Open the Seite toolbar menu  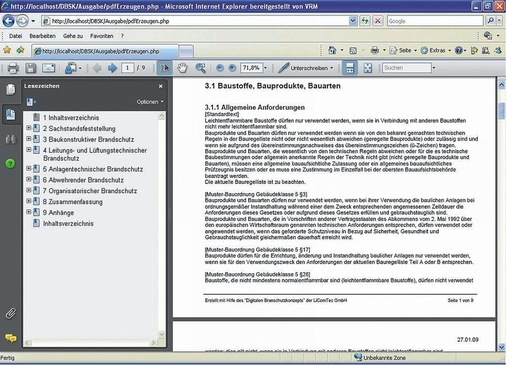click(x=403, y=50)
